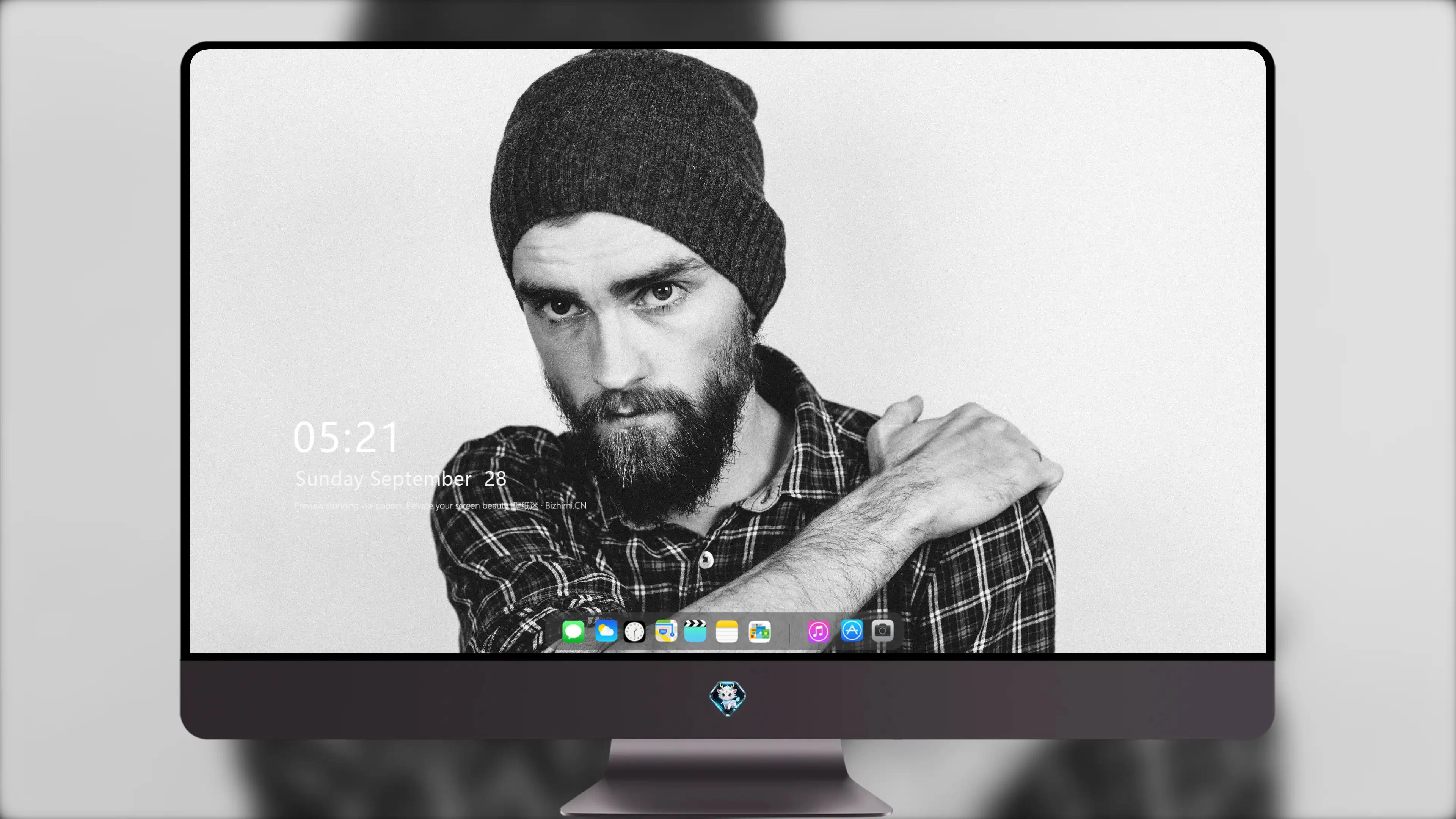
Task: Launch the Videos clapperboard app
Action: (695, 631)
